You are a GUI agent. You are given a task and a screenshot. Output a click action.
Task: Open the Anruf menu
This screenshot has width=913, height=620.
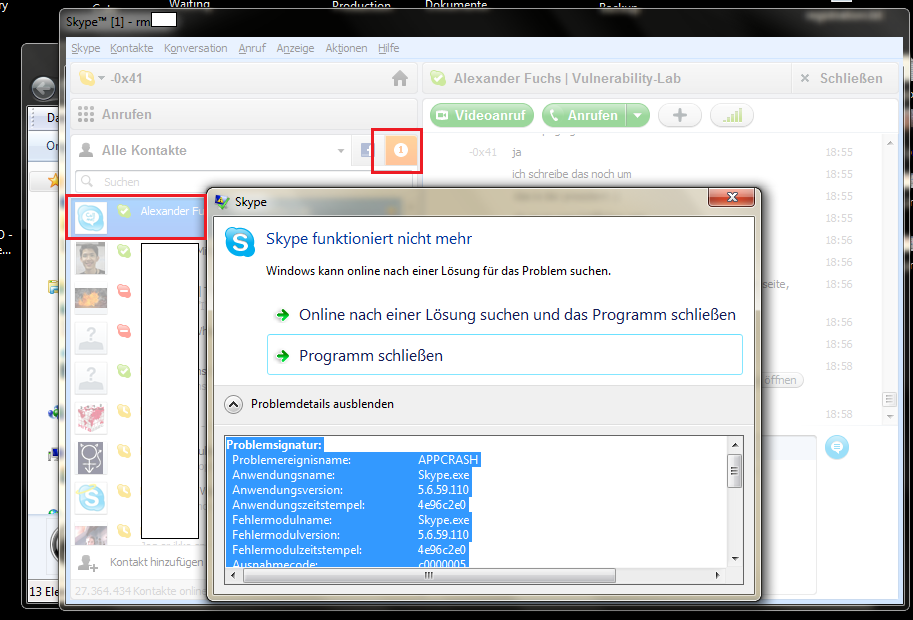tap(252, 48)
